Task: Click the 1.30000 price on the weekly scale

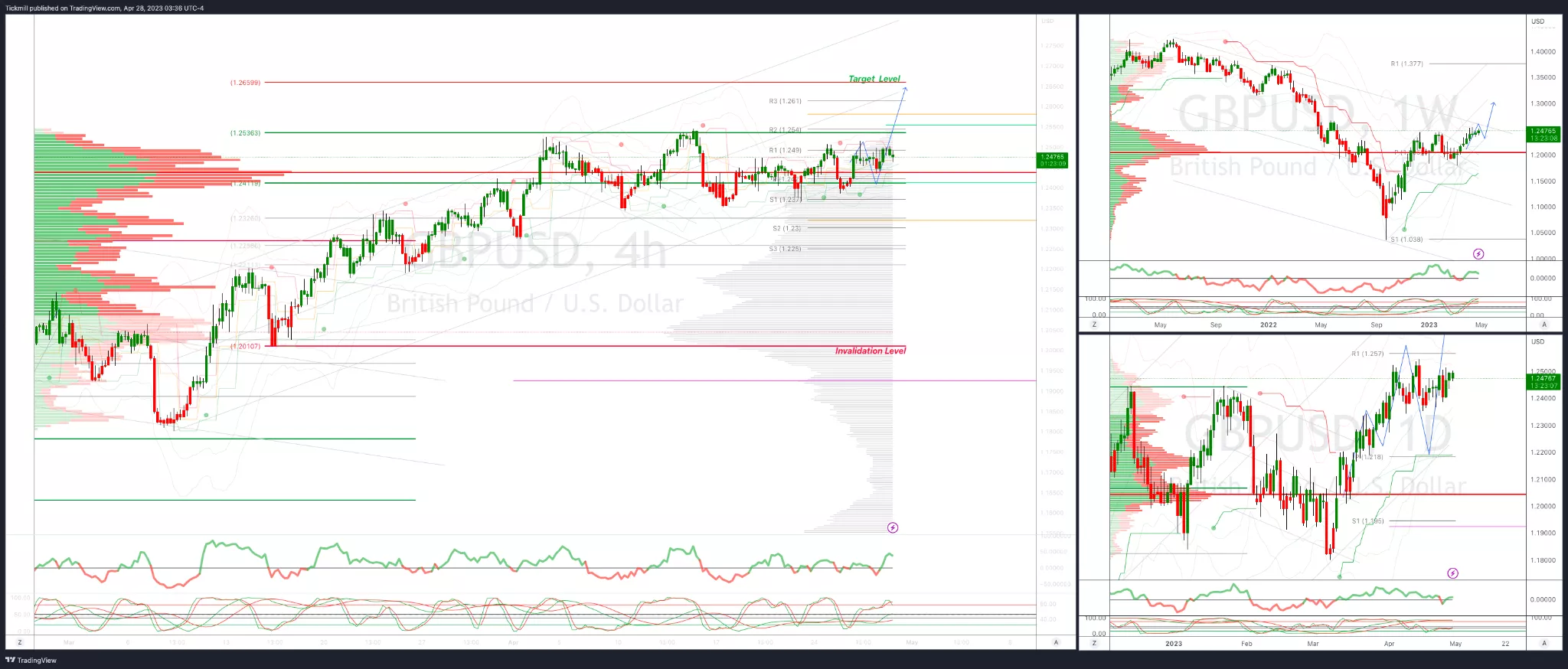Action: point(1543,103)
